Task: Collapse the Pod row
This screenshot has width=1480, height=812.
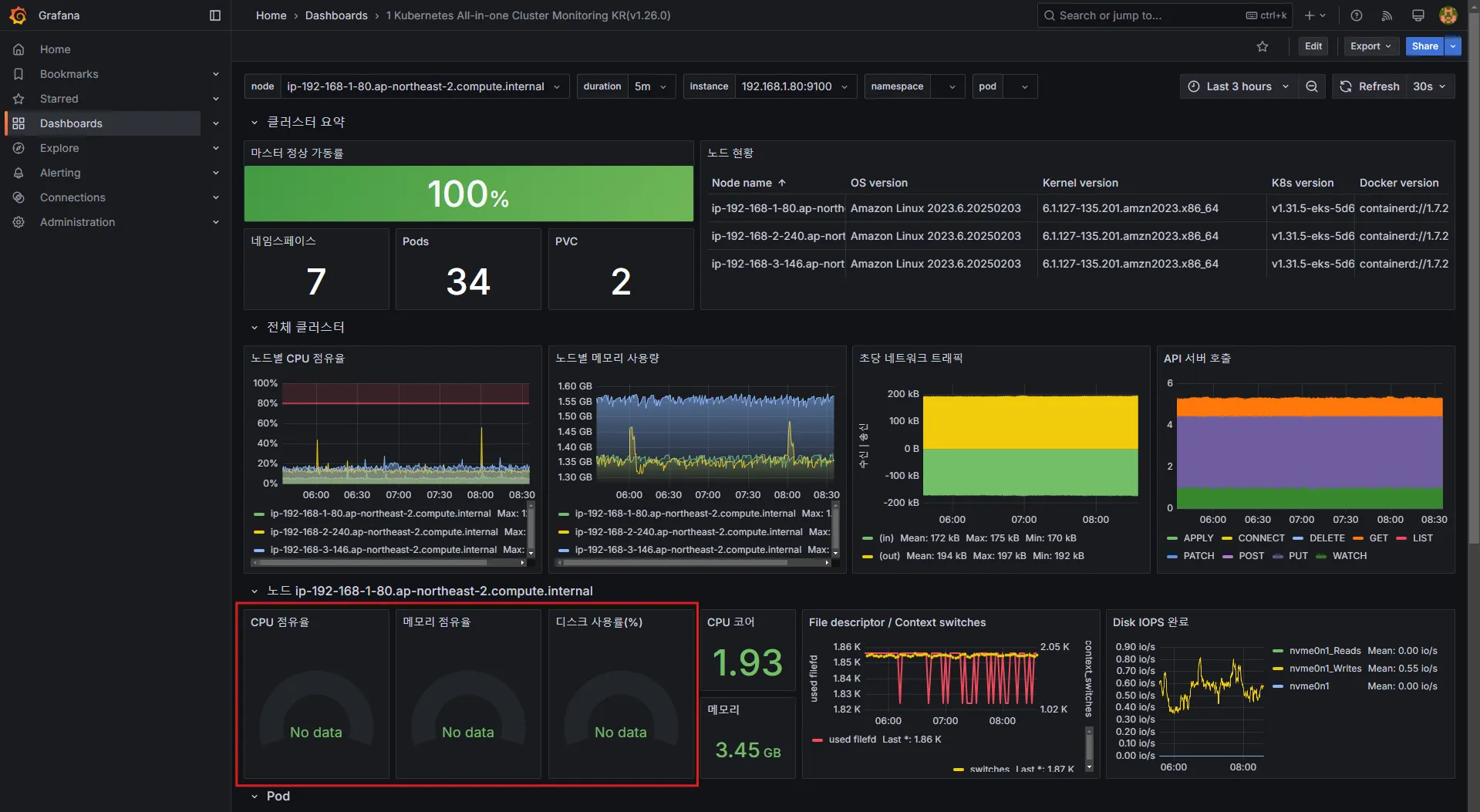Action: (254, 797)
